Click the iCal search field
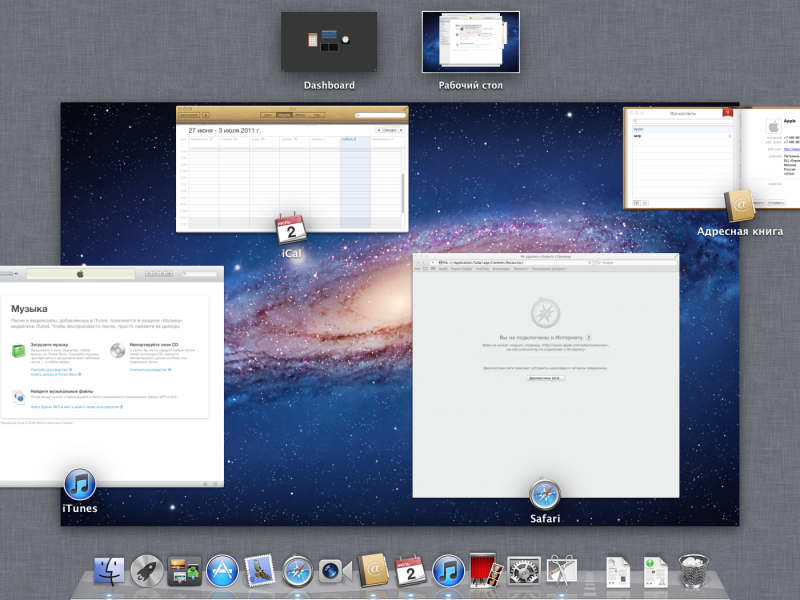The height and width of the screenshot is (600, 800). point(380,115)
